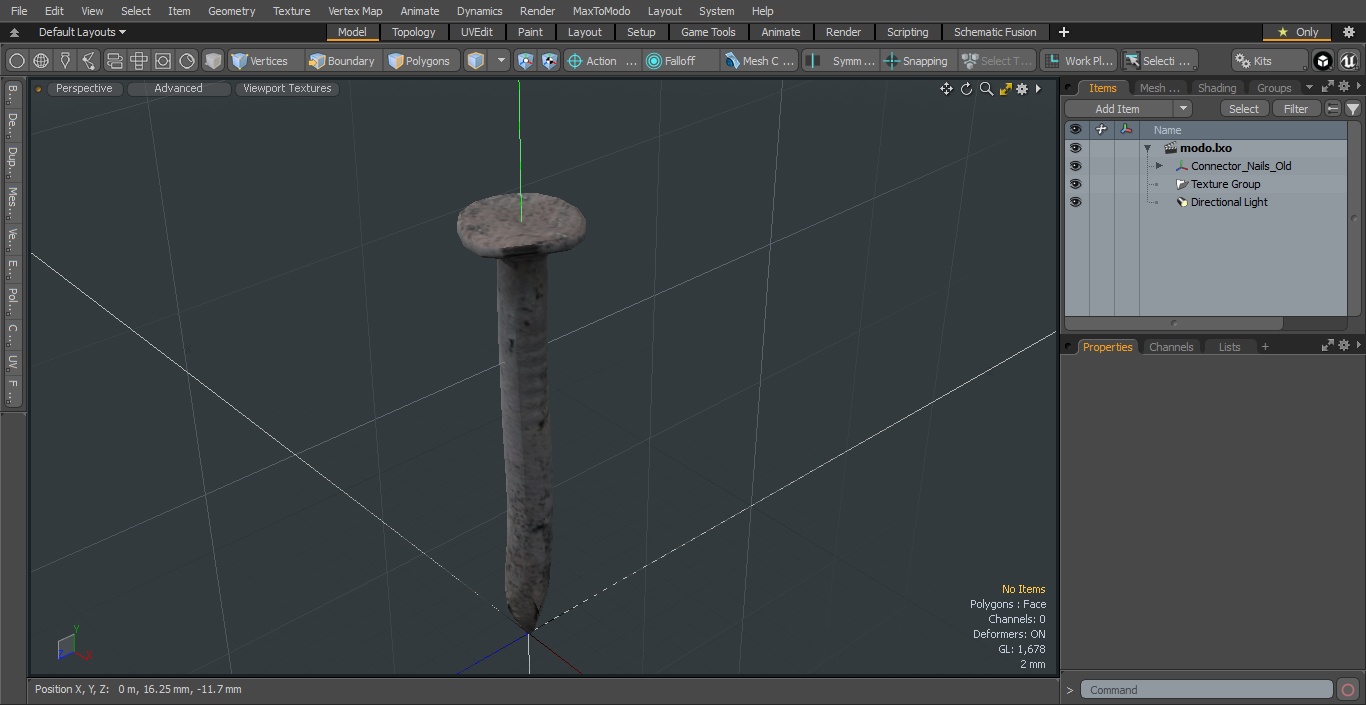Click the Unity cube icon

tap(1323, 61)
